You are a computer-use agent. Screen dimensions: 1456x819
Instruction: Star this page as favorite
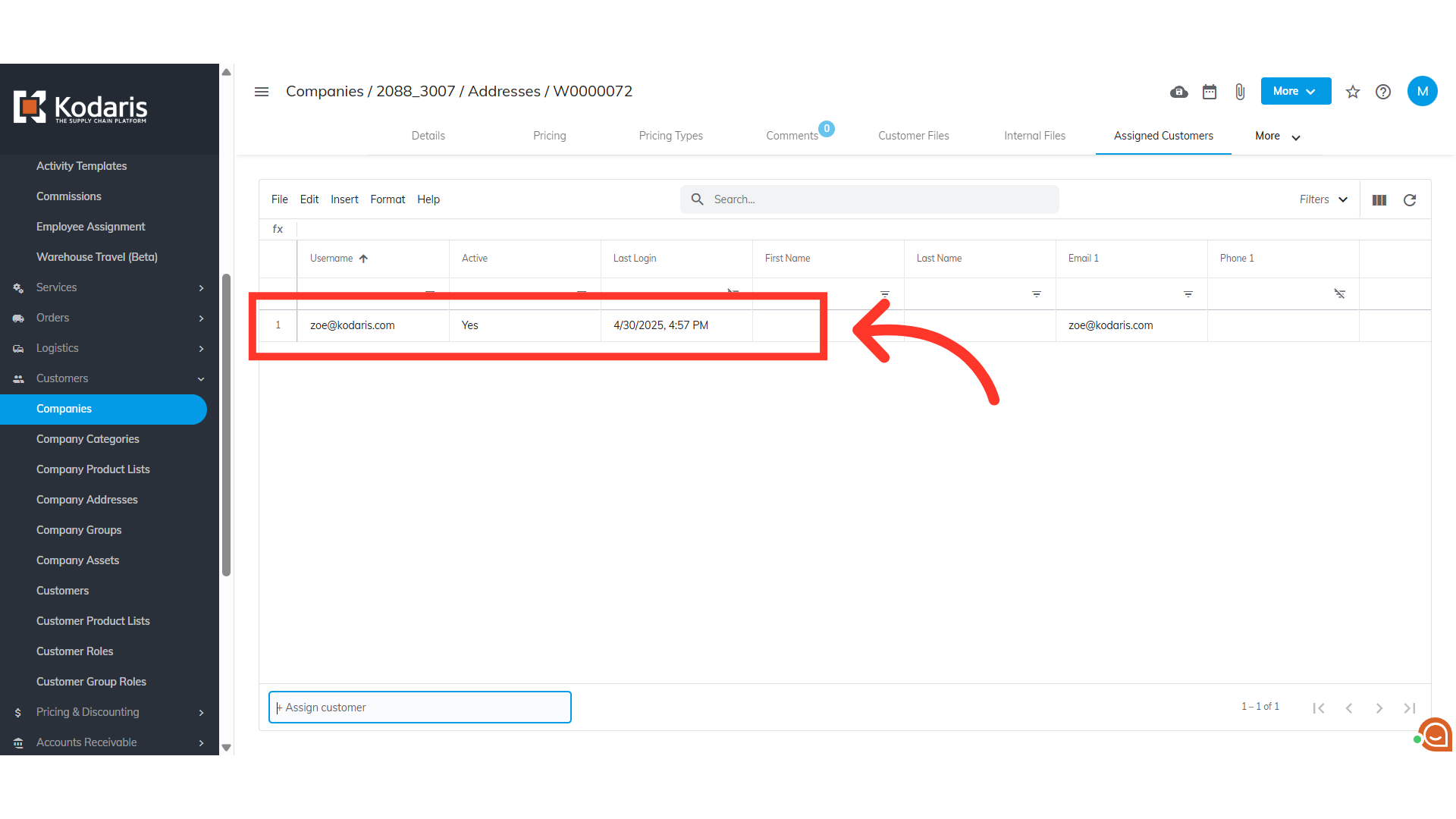pos(1353,92)
